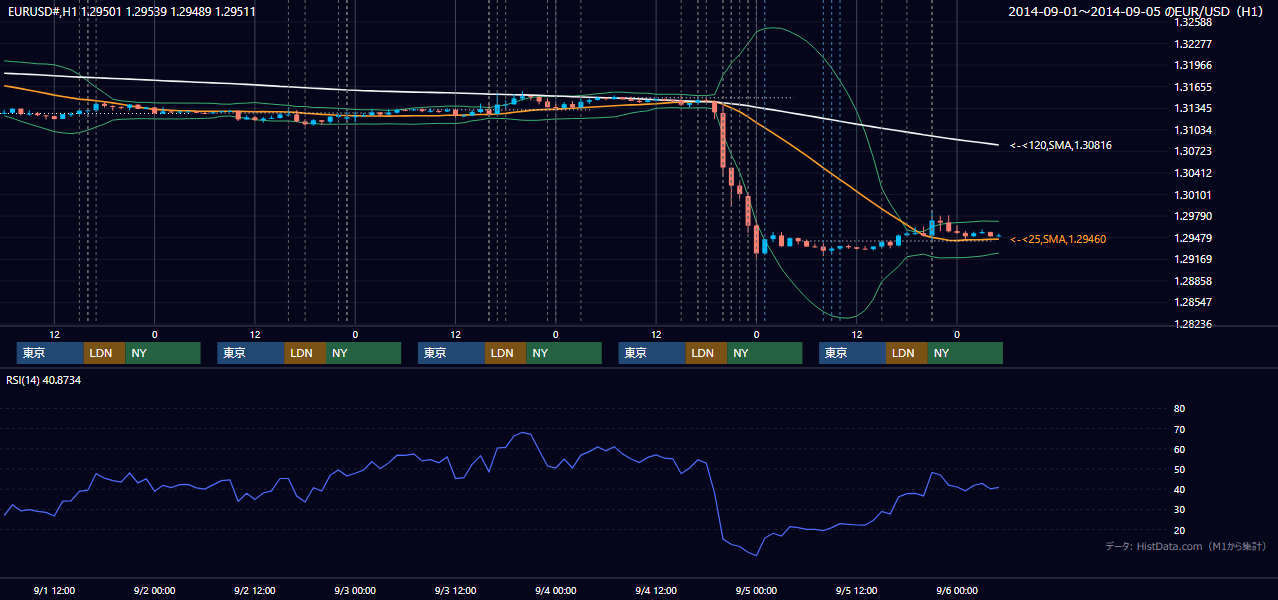Select price axis value 1.31966
Screen dimensions: 1278x600
[1193, 65]
